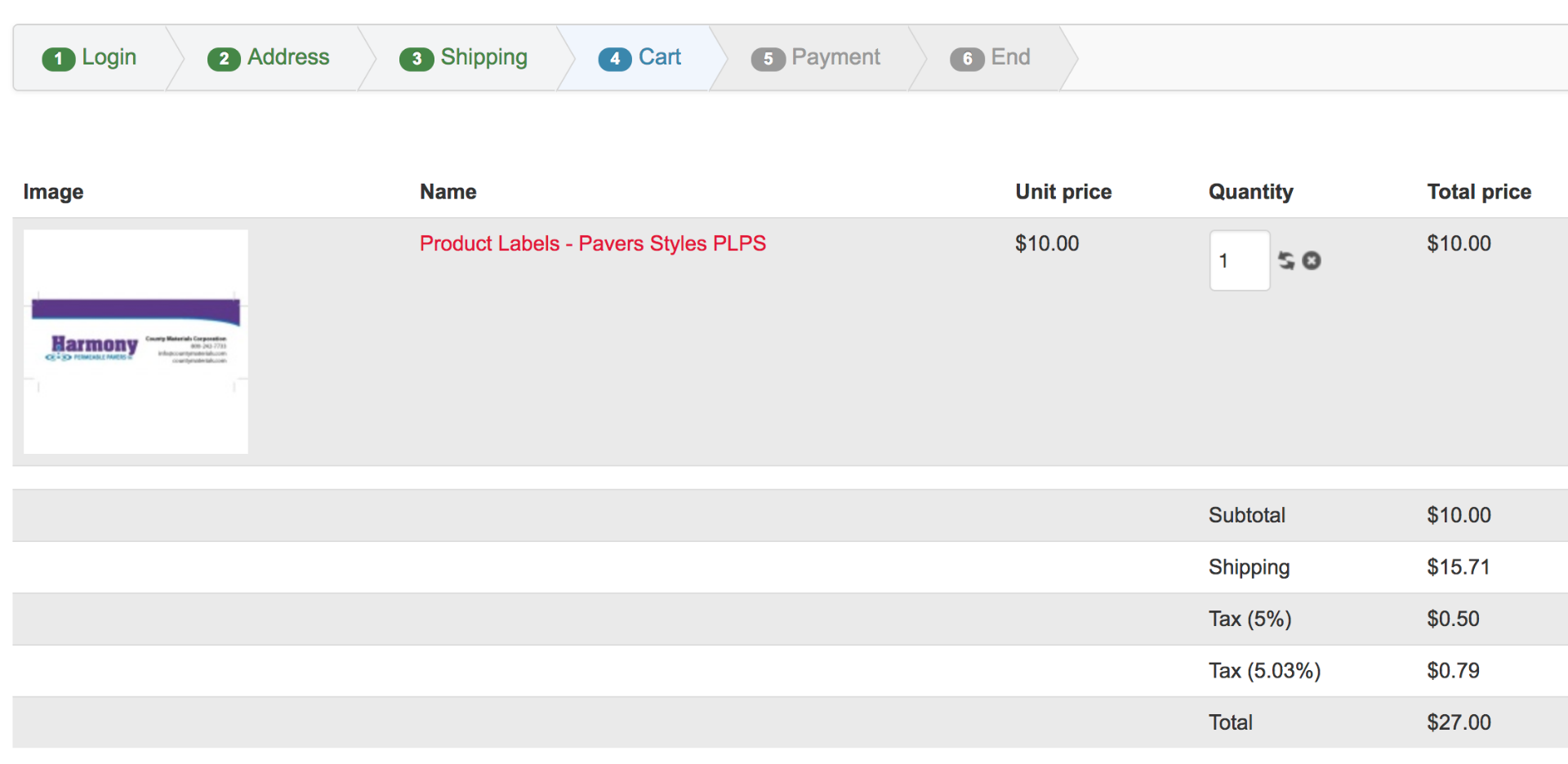The height and width of the screenshot is (764, 1568).
Task: Open Product Labels - Pavers Styles PLPS link
Action: tap(593, 243)
